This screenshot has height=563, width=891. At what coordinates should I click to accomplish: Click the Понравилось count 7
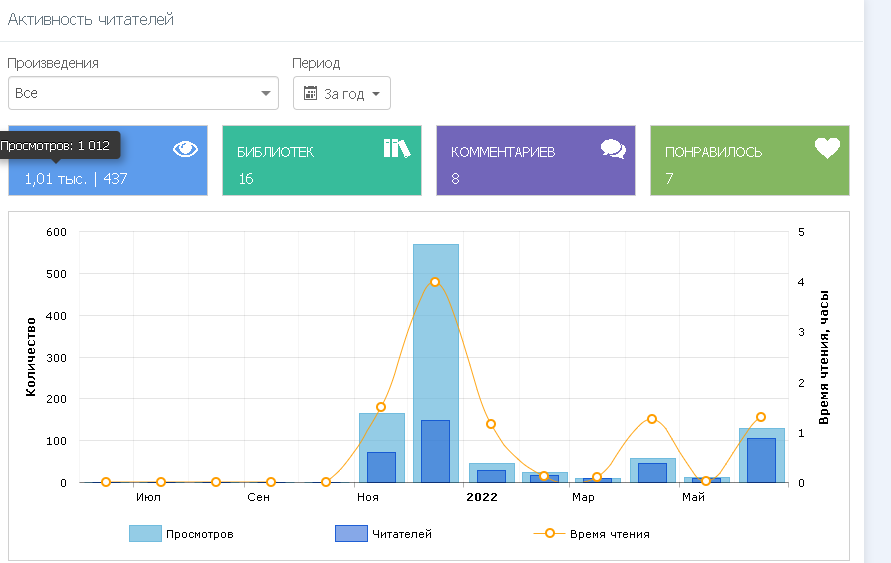tap(669, 179)
